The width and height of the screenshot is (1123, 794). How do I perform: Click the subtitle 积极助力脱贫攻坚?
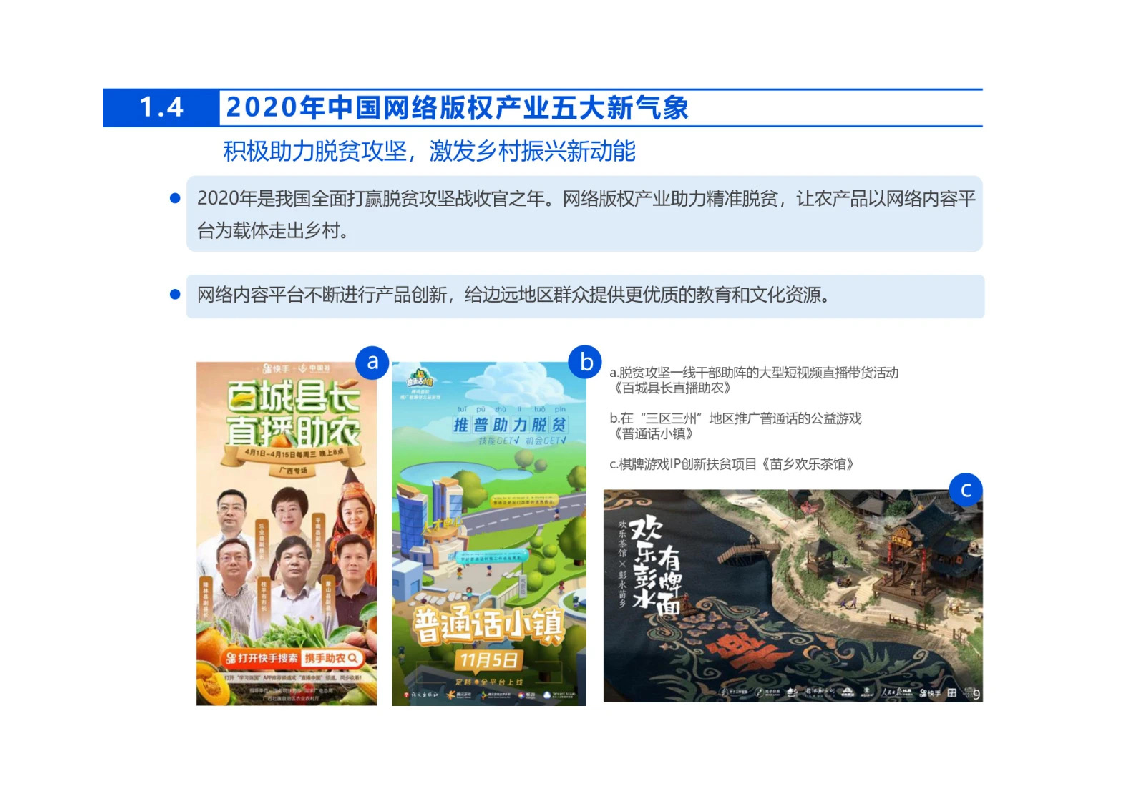click(429, 151)
